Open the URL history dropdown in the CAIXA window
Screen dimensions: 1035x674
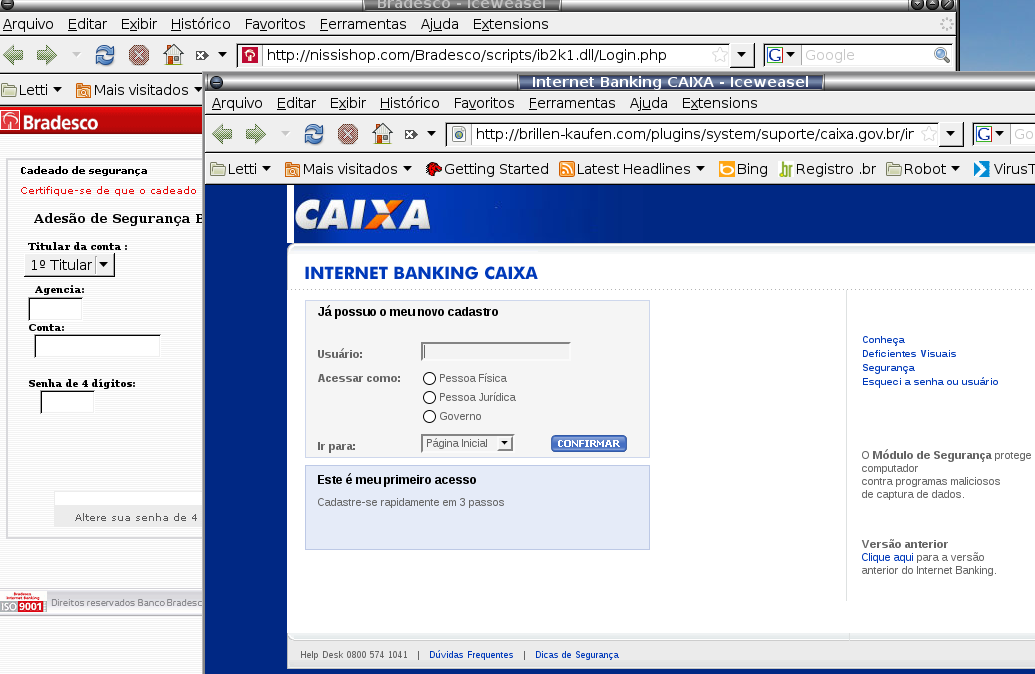point(951,134)
